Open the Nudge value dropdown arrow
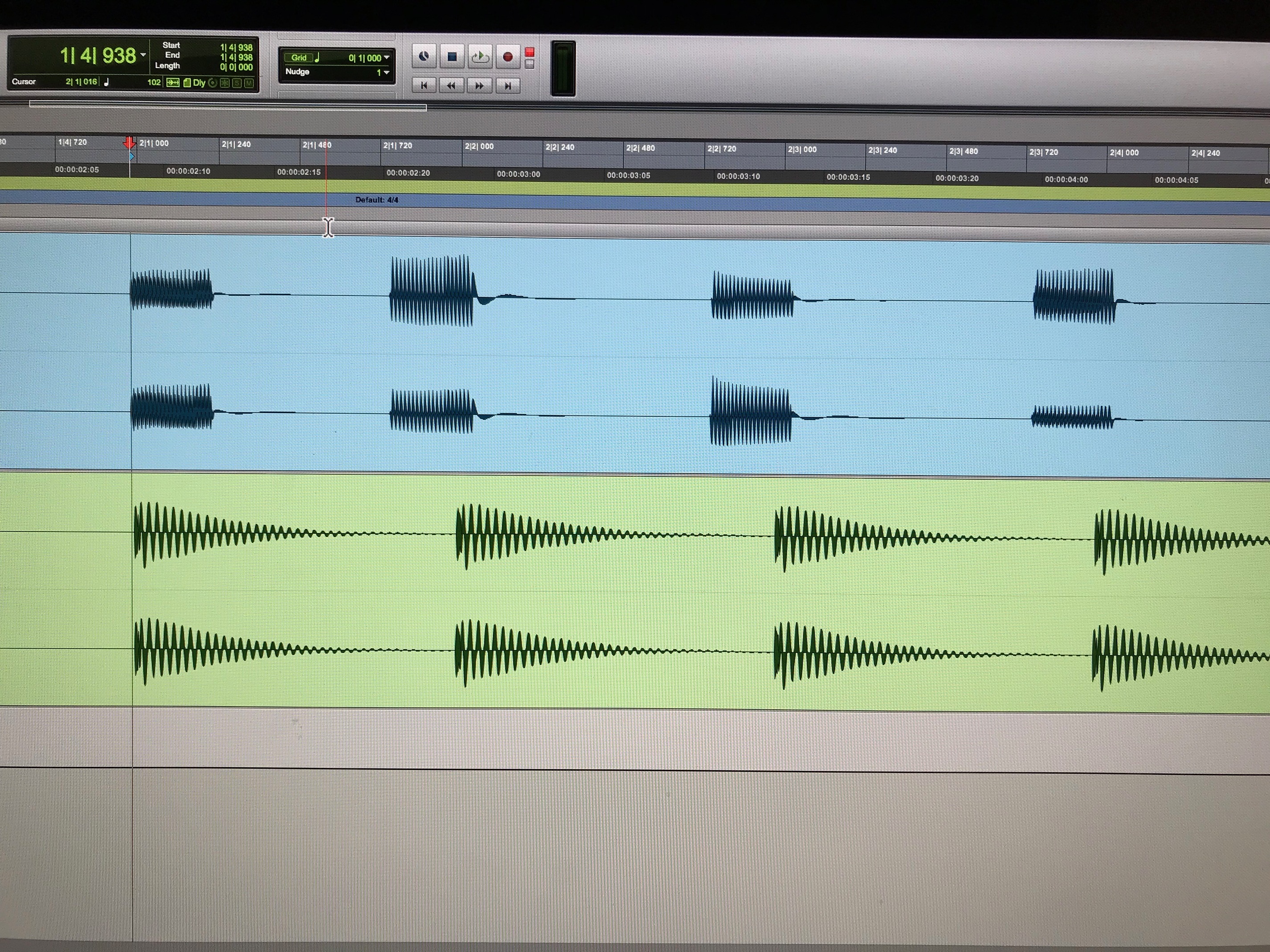1270x952 pixels. [x=387, y=72]
